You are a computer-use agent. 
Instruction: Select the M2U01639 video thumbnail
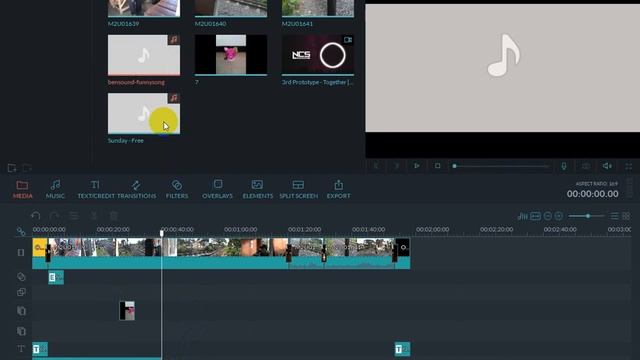click(x=144, y=8)
